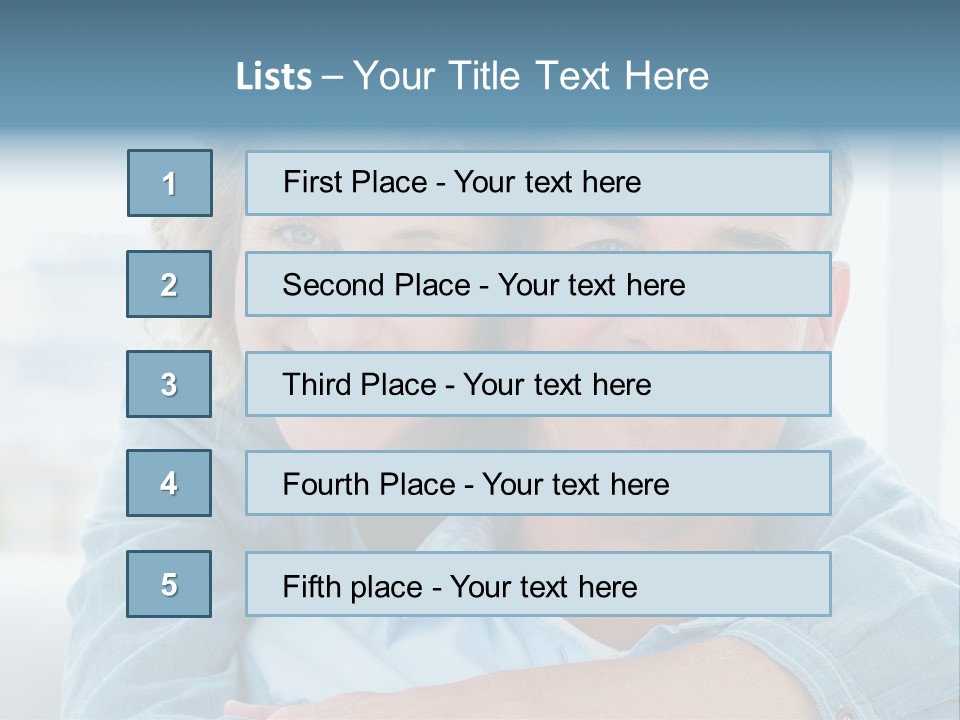Click the words 'First Place'
The width and height of the screenshot is (960, 720).
coord(355,182)
